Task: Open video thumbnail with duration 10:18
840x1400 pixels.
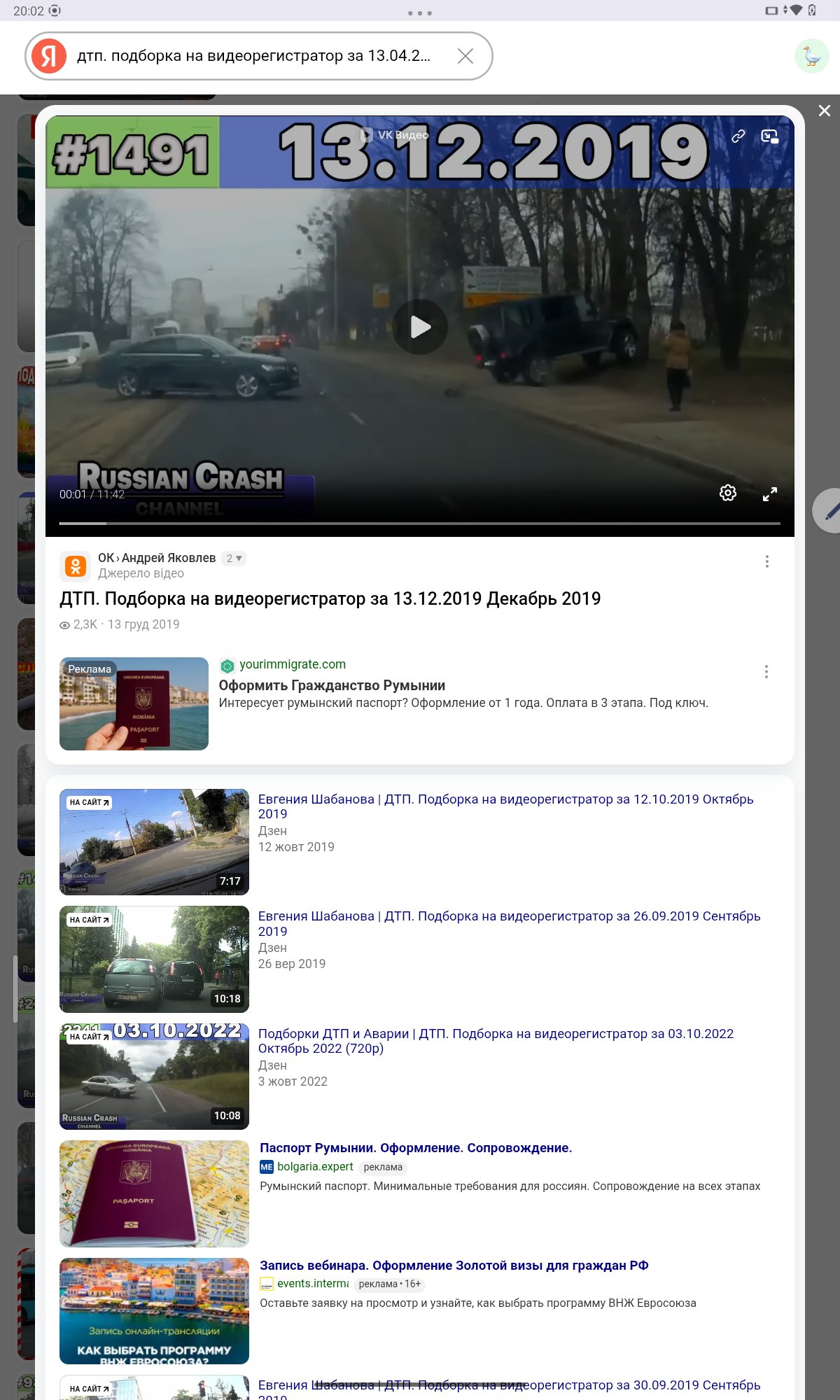Action: 154,959
